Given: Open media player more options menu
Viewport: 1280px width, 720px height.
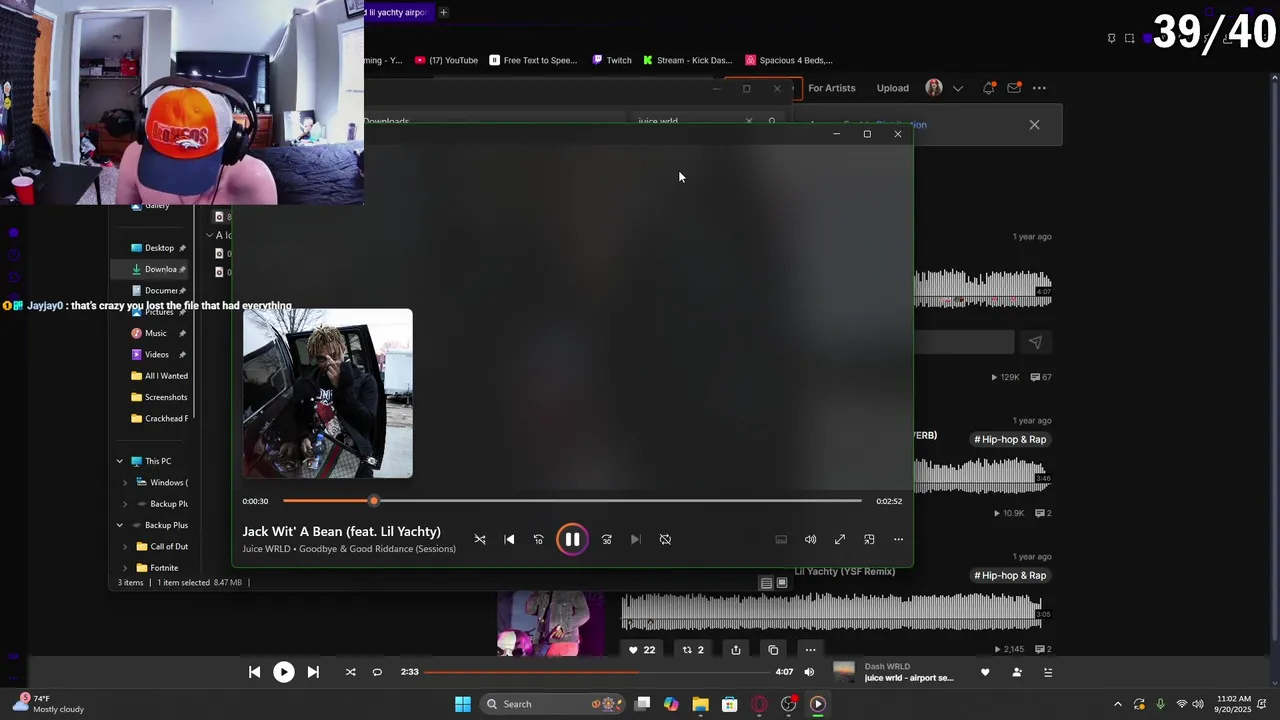Looking at the screenshot, I should point(898,539).
